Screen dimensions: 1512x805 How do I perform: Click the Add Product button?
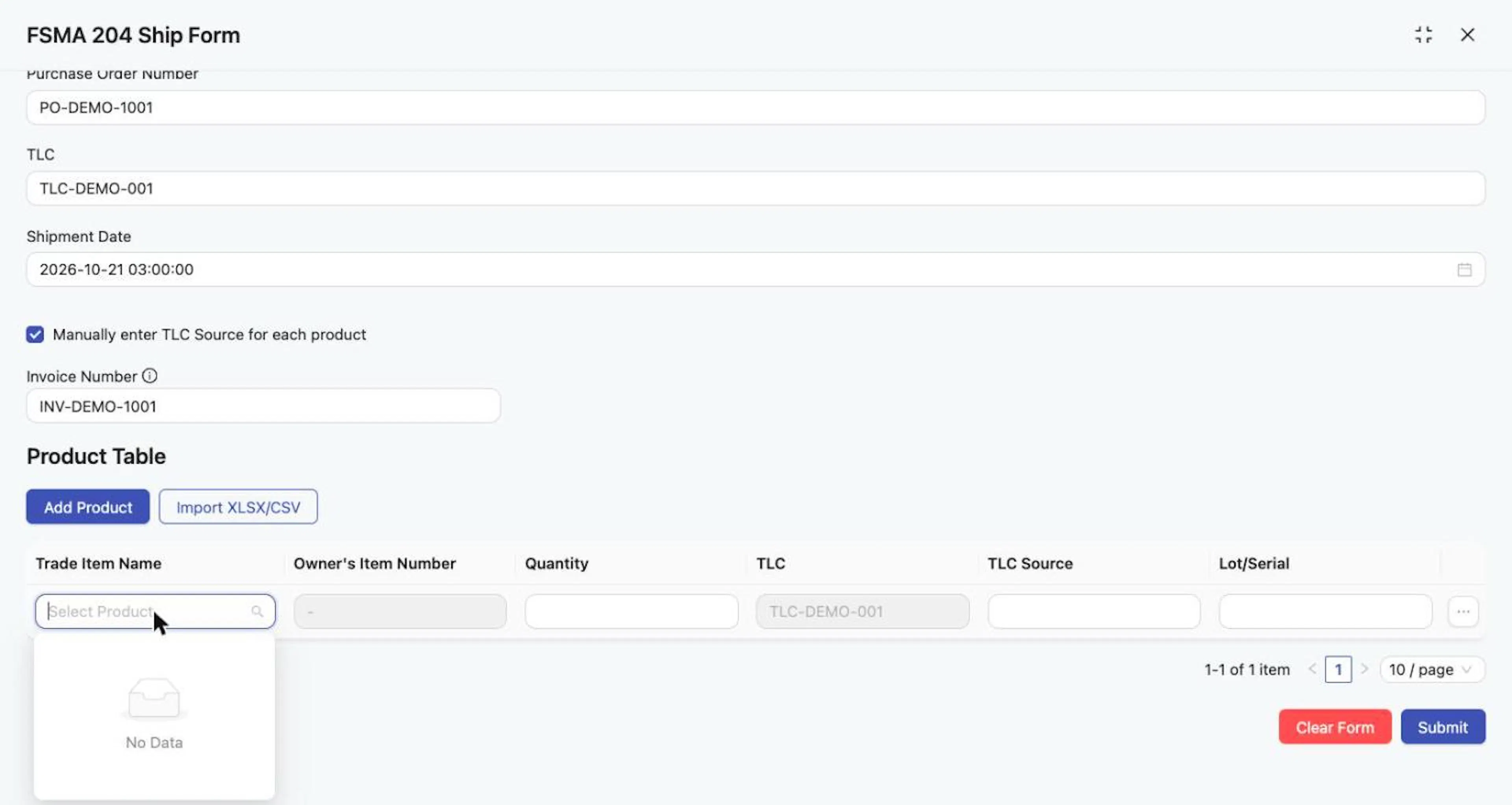coord(88,507)
